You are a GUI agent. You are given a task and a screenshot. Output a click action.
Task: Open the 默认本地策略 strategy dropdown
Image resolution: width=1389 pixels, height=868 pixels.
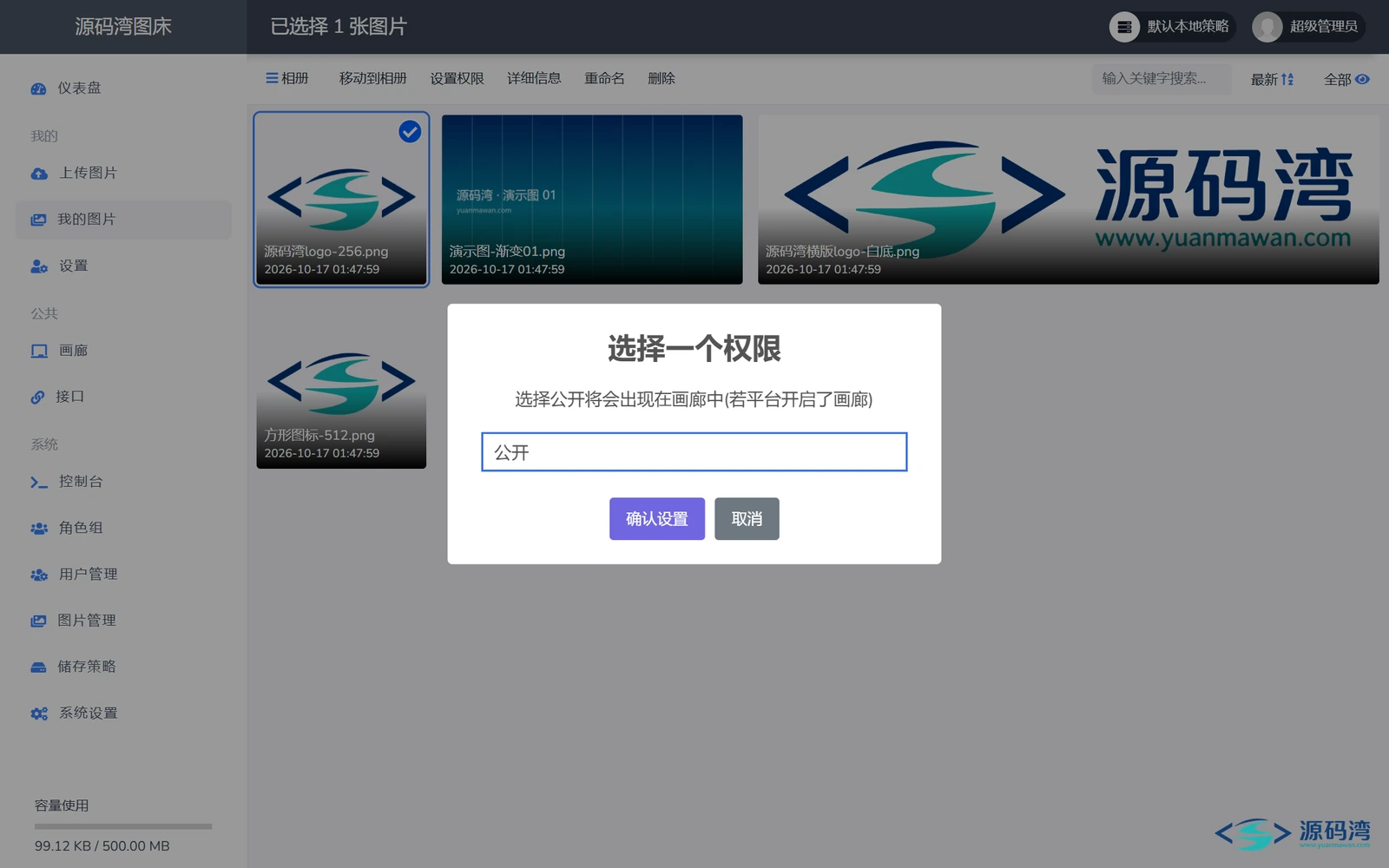click(1172, 27)
